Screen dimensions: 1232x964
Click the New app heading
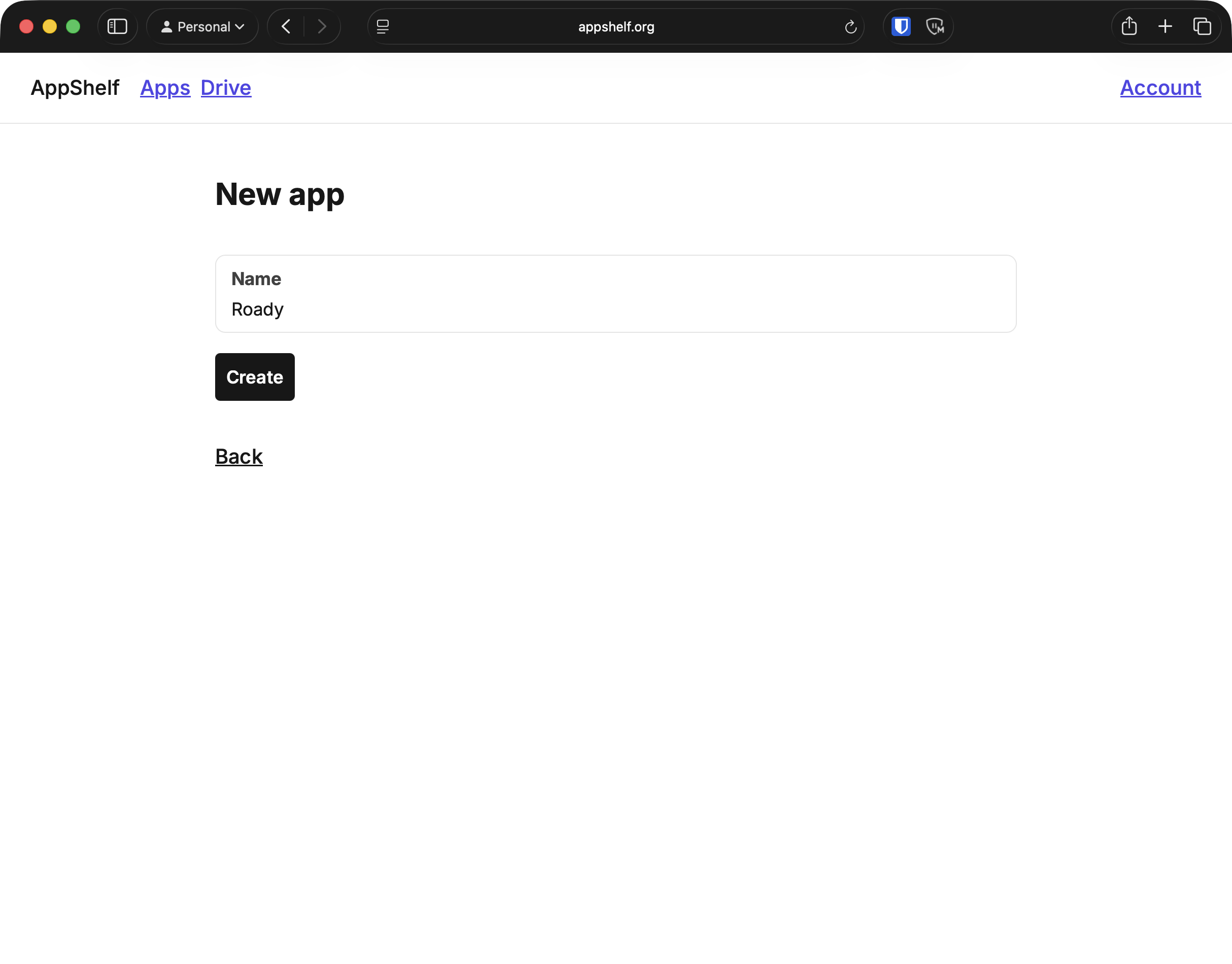click(280, 195)
